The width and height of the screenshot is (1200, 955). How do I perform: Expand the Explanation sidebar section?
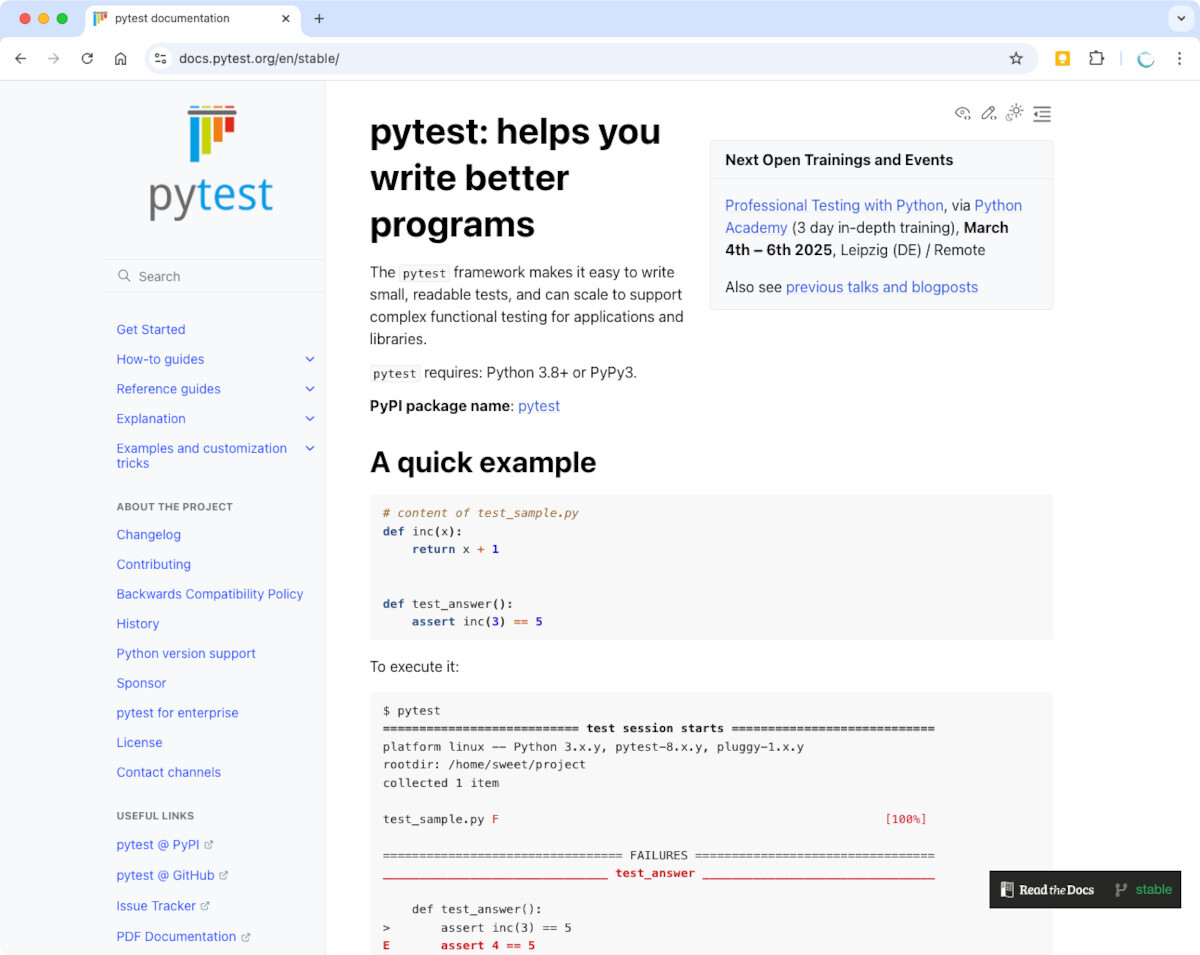click(x=310, y=419)
